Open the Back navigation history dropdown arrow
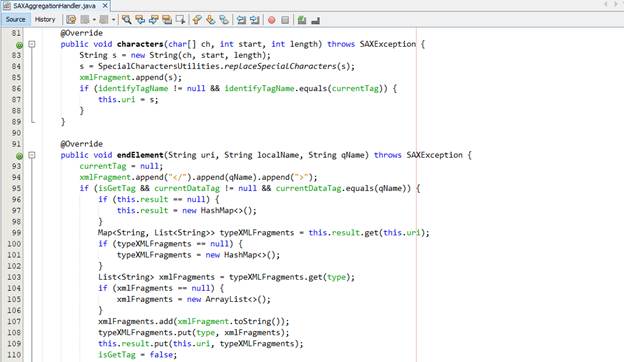624x362 pixels. (94, 19)
